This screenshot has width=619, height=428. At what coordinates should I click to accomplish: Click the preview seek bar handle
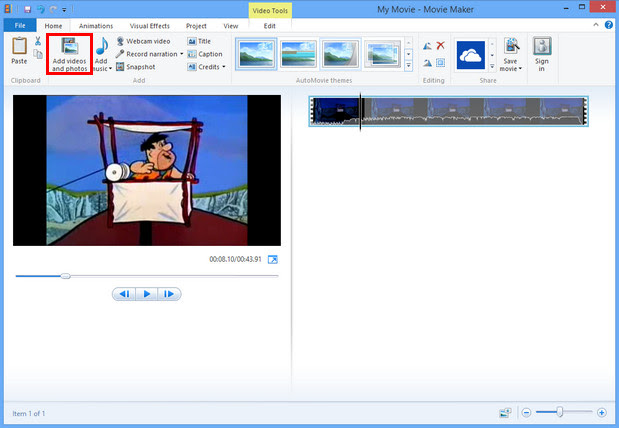[x=66, y=276]
